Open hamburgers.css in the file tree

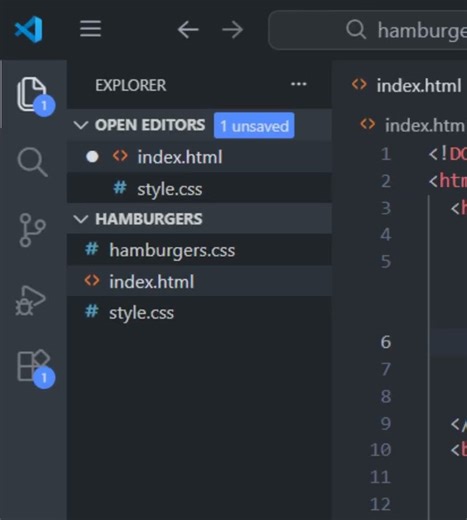pyautogui.click(x=199, y=250)
